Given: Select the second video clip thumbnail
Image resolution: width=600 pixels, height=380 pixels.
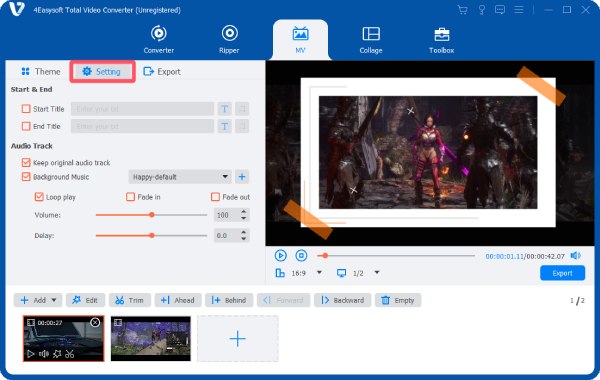Looking at the screenshot, I should pos(151,338).
